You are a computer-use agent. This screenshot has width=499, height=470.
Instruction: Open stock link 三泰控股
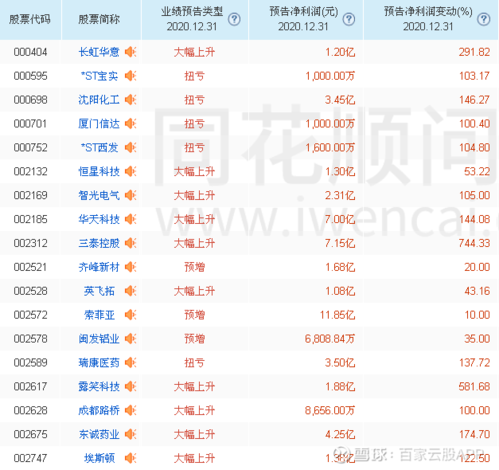[99, 243]
